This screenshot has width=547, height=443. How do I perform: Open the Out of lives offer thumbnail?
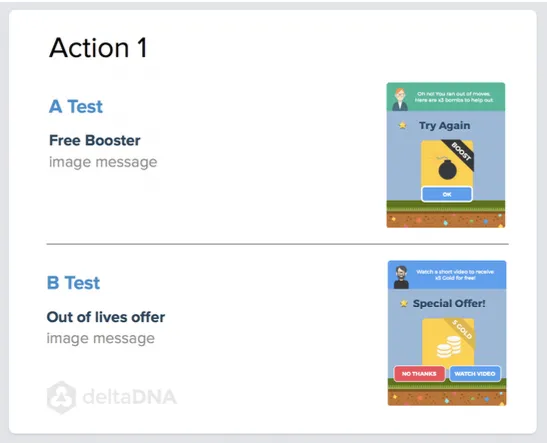coord(447,333)
